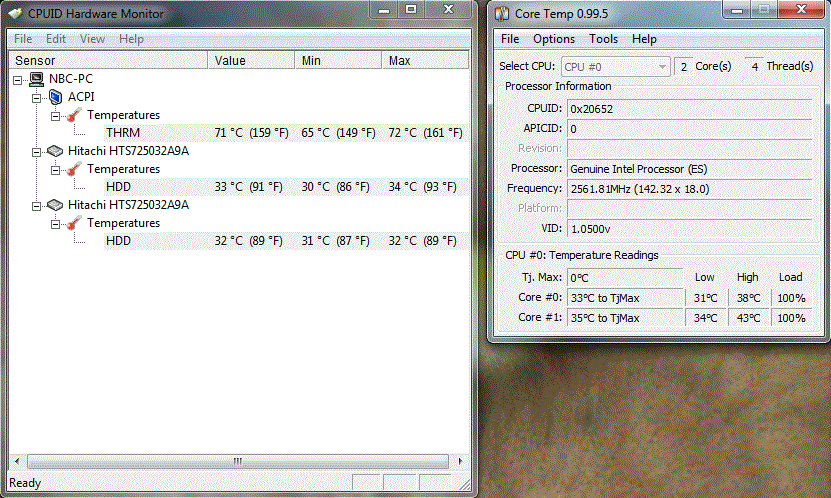The height and width of the screenshot is (498, 831).
Task: Open View menu in Hardware Monitor
Action: [92, 39]
